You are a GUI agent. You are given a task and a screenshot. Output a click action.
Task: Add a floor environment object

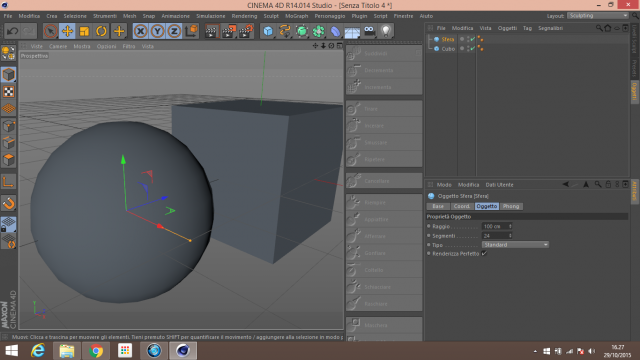(352, 31)
